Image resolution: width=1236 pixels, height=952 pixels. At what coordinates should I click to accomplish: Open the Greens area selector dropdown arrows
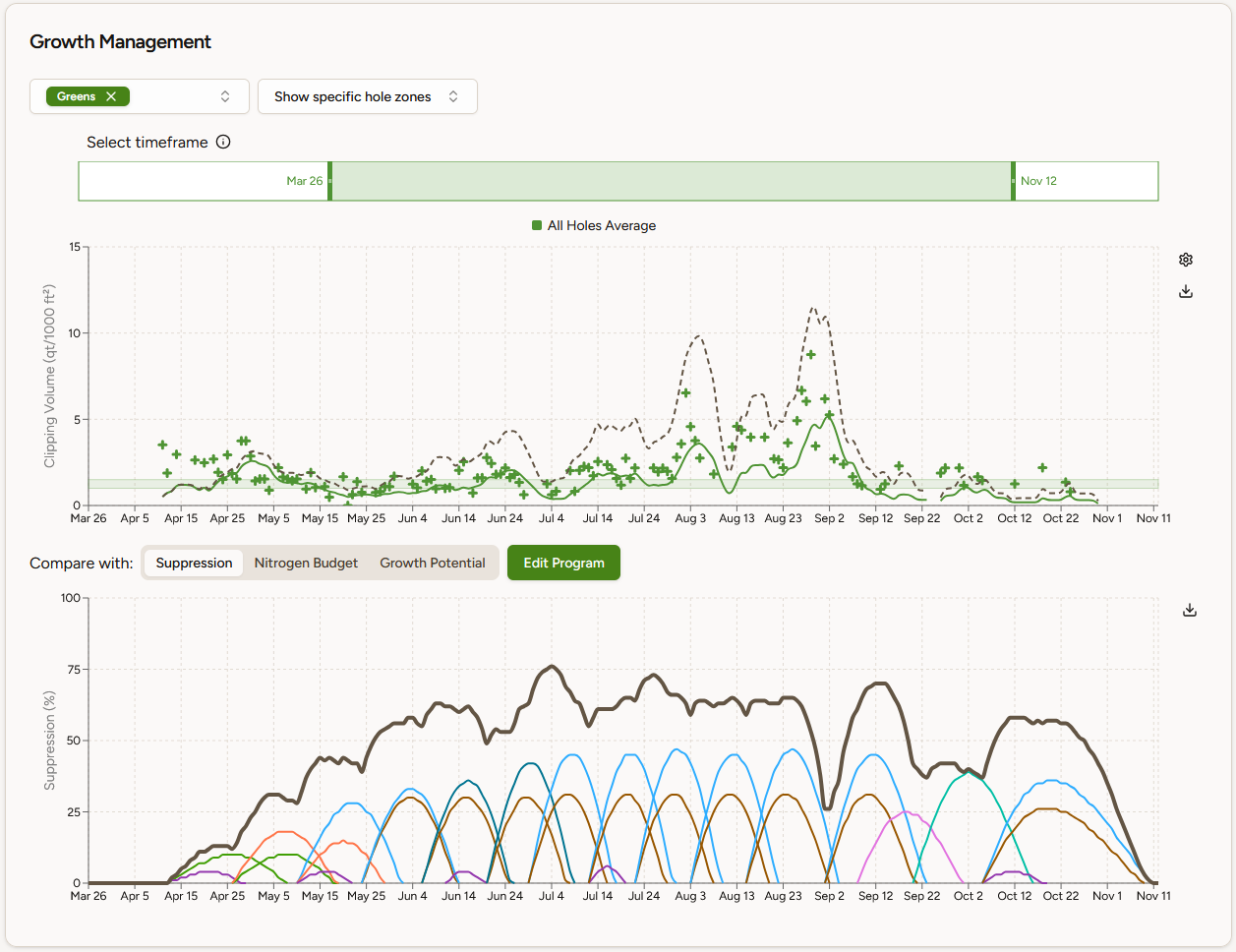(x=225, y=96)
